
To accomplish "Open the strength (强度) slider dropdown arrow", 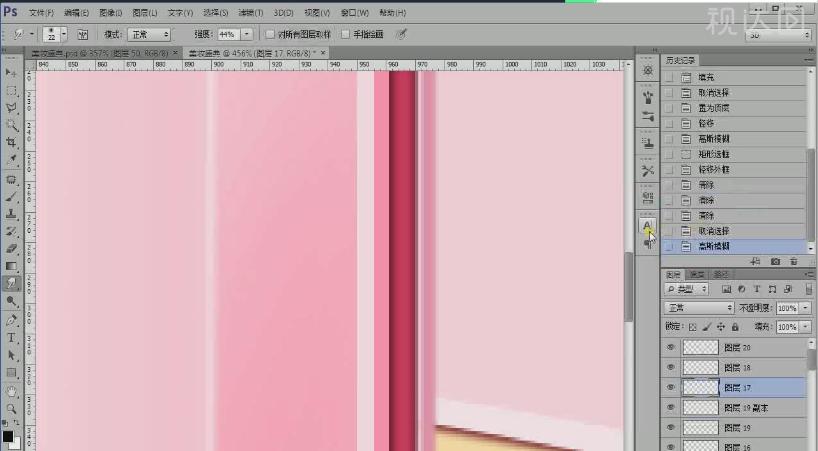I will coord(247,34).
